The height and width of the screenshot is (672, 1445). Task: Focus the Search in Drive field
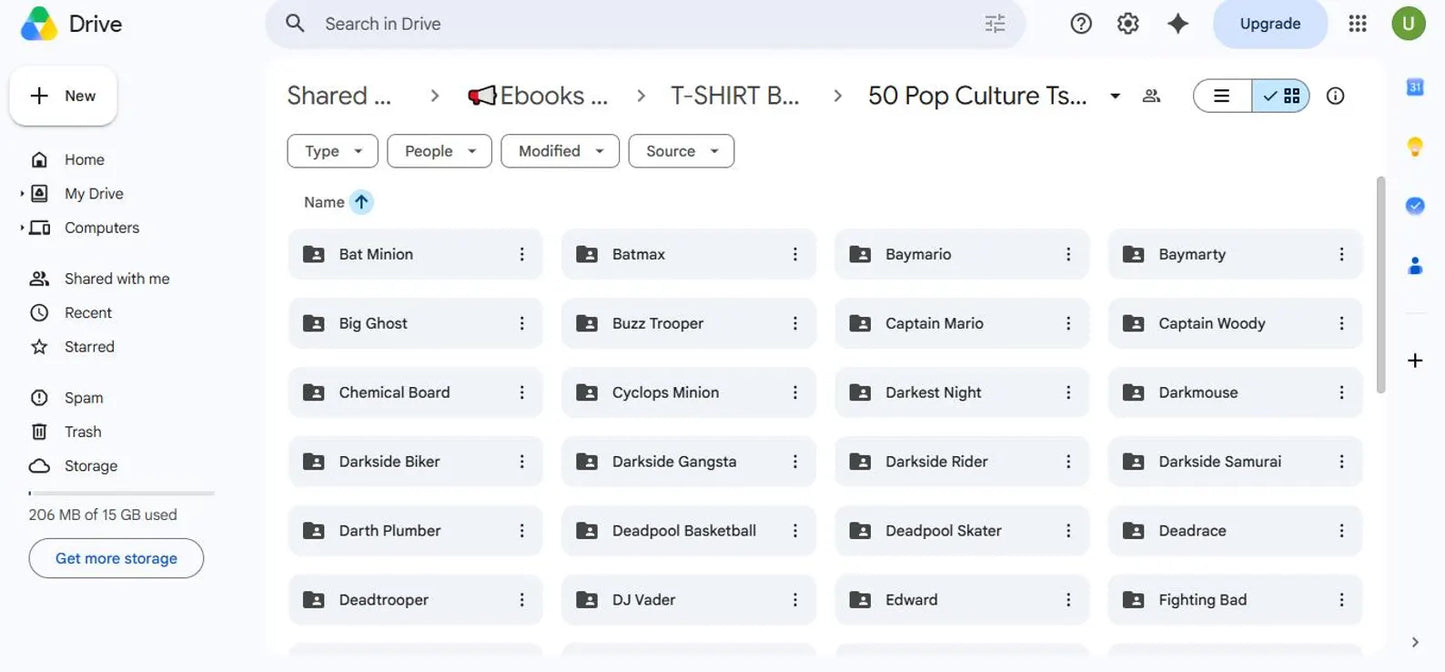coord(645,23)
